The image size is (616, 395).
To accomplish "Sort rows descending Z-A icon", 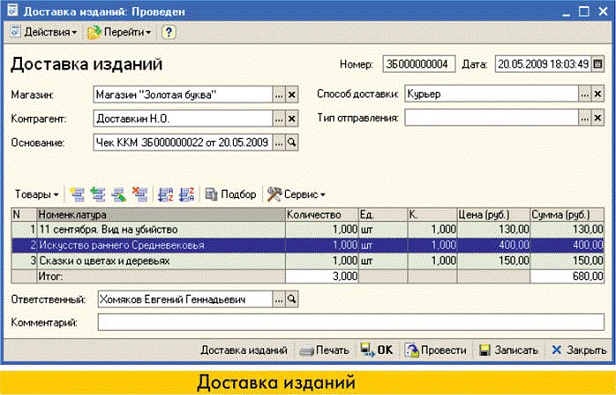I will (187, 195).
